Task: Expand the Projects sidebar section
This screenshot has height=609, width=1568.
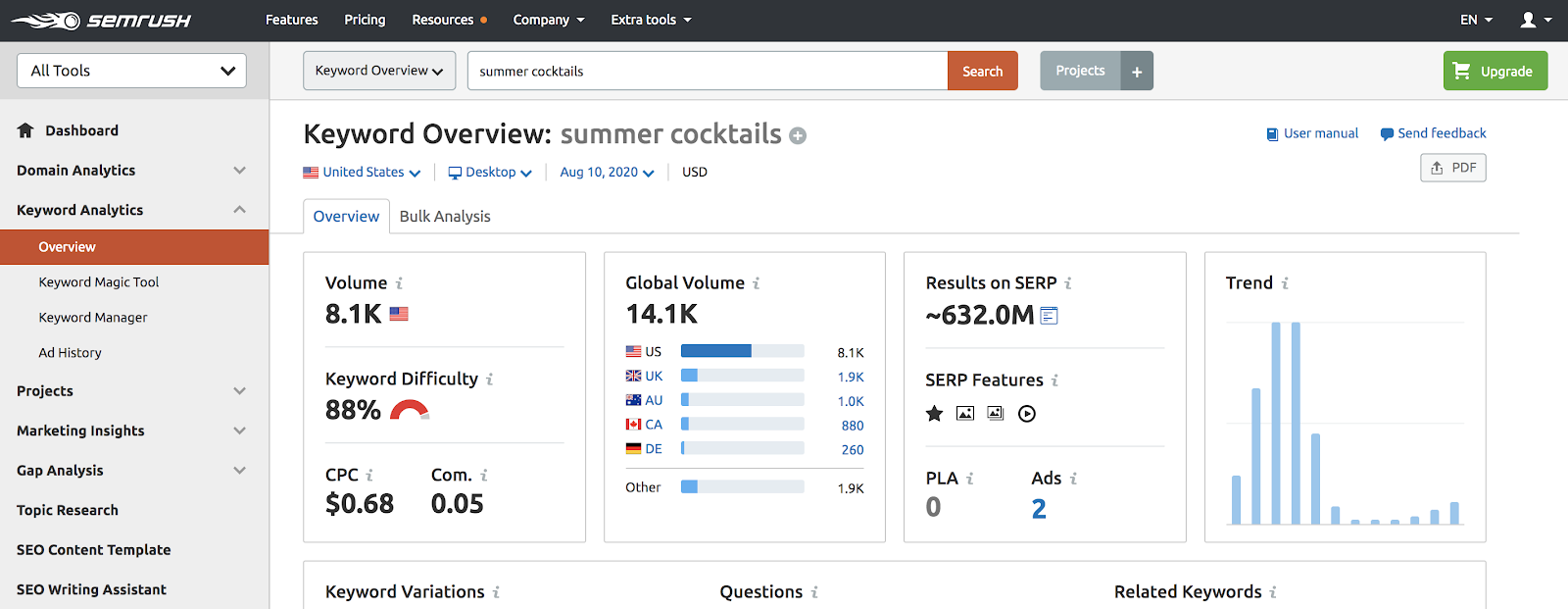Action: click(x=131, y=391)
